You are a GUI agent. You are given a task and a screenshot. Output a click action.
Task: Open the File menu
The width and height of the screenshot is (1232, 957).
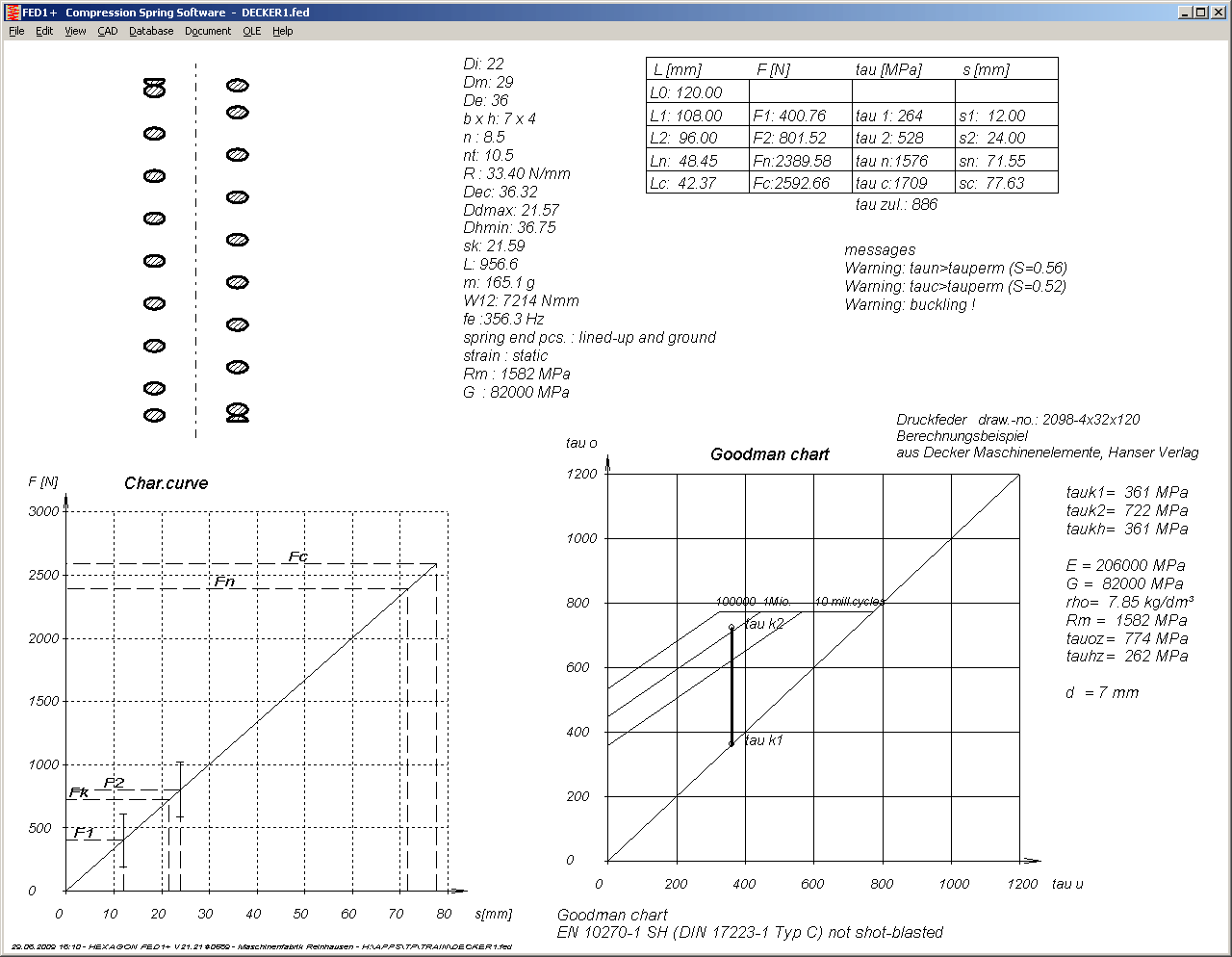(x=16, y=31)
